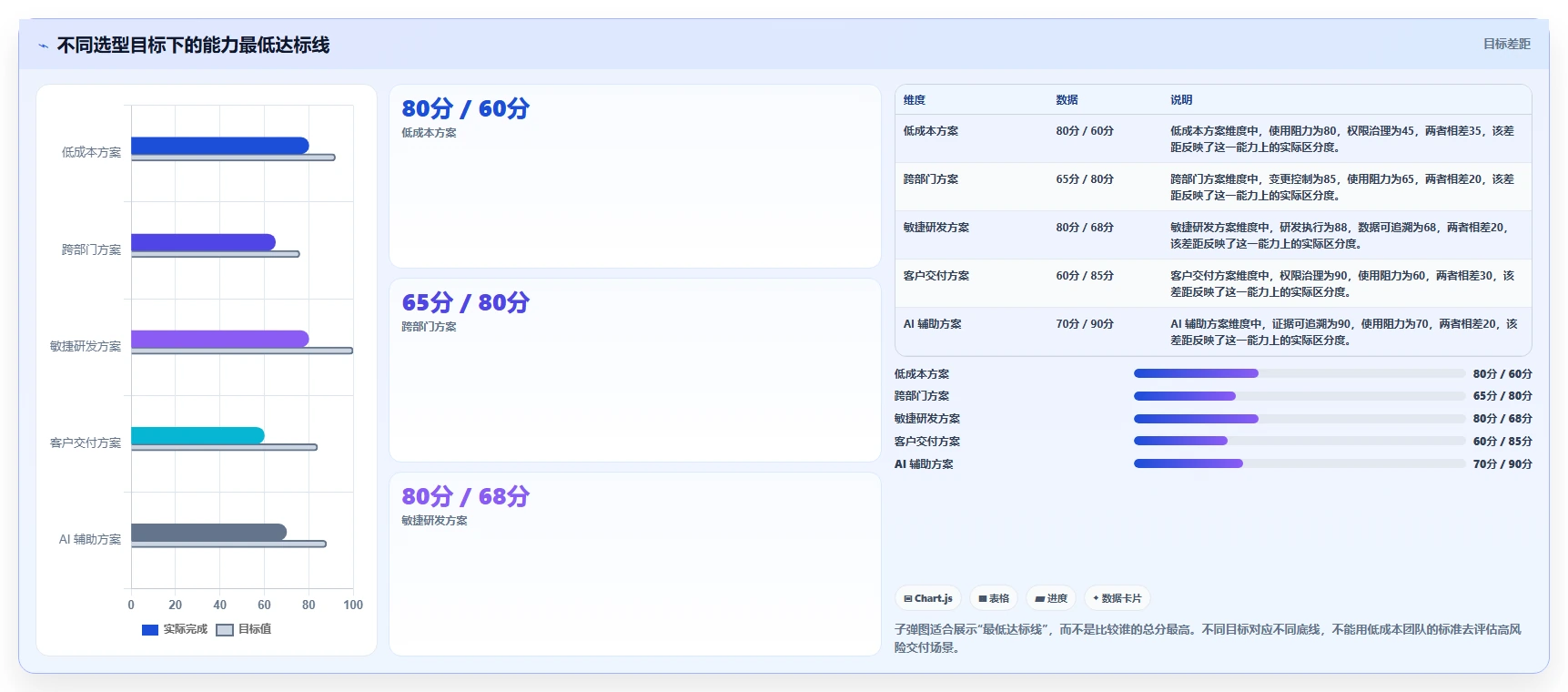The height and width of the screenshot is (692, 1568).
Task: Click the 敏捷研发方案 progress bar
Action: (x=1300, y=419)
